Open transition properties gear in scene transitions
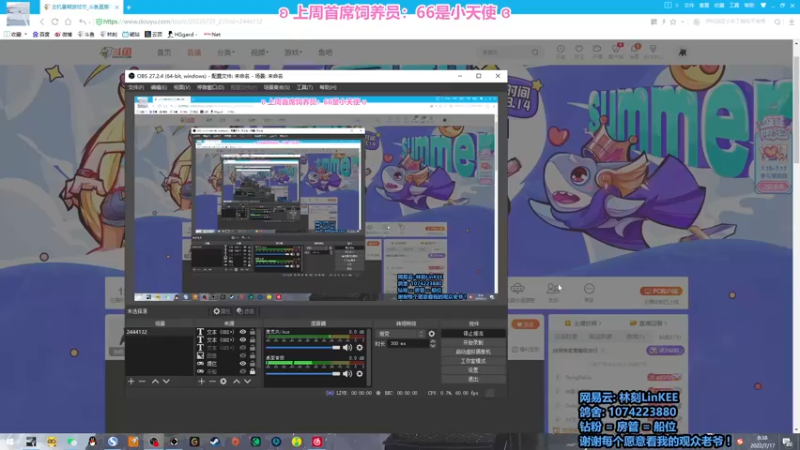Image resolution: width=800 pixels, height=450 pixels. tap(432, 334)
